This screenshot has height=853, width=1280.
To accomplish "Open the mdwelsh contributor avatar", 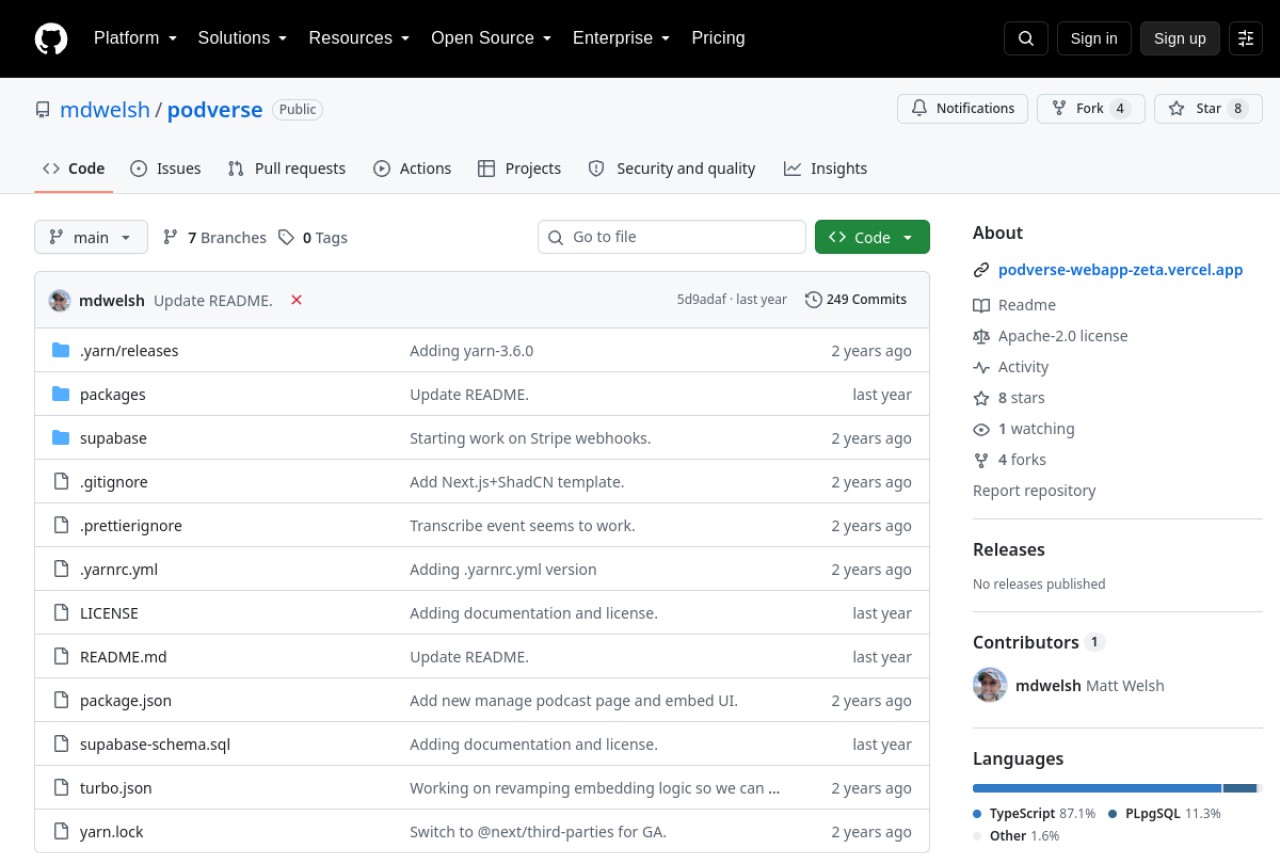I will pyautogui.click(x=990, y=685).
